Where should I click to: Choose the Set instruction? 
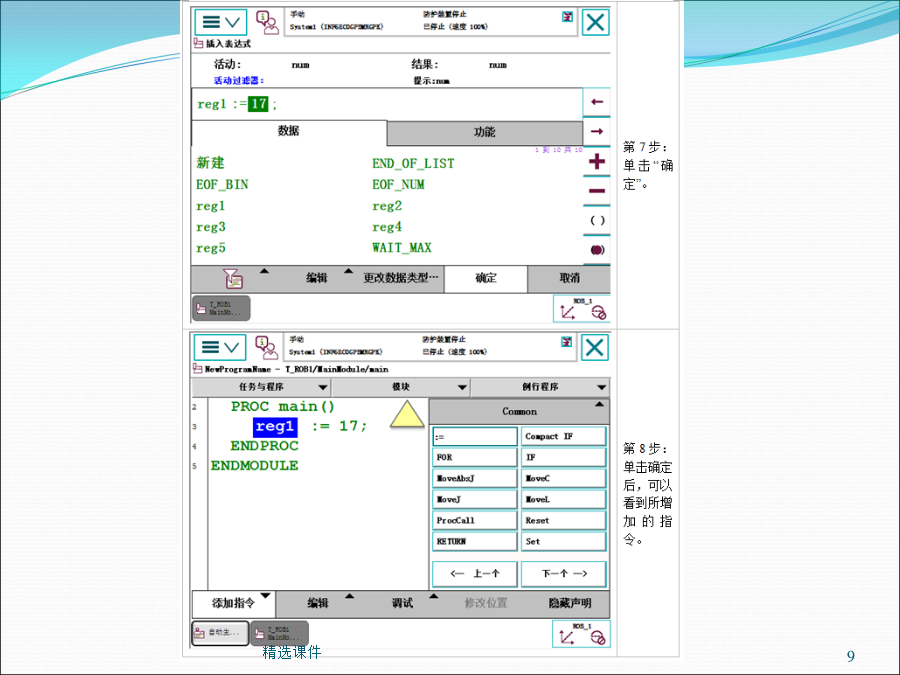[564, 542]
